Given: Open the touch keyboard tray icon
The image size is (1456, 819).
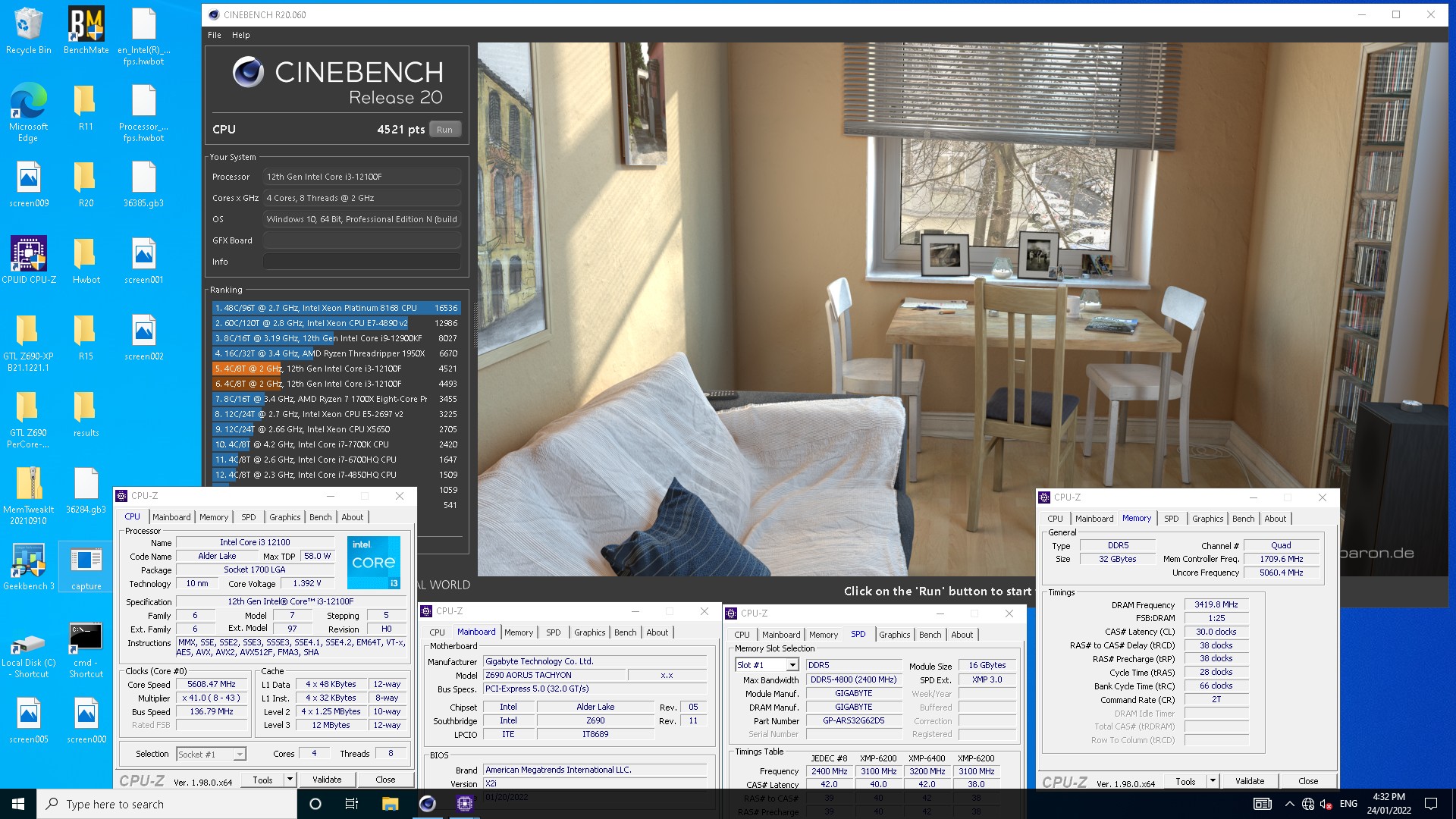Looking at the screenshot, I should point(1263,804).
